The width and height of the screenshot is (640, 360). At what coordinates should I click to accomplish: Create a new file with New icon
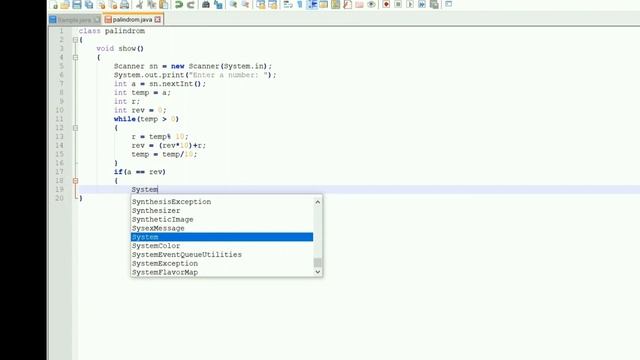54,4
